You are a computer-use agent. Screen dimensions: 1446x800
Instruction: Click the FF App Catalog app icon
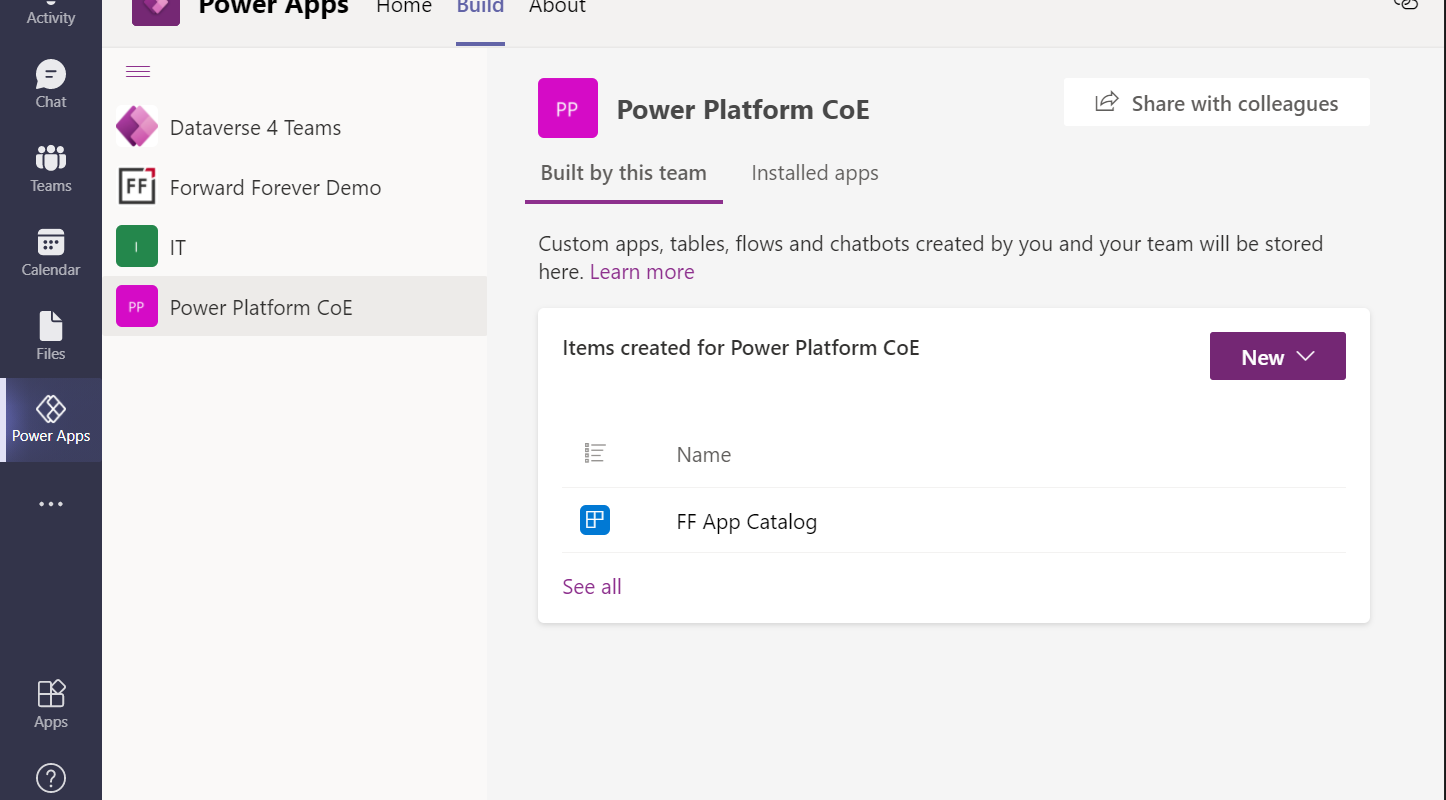click(595, 520)
